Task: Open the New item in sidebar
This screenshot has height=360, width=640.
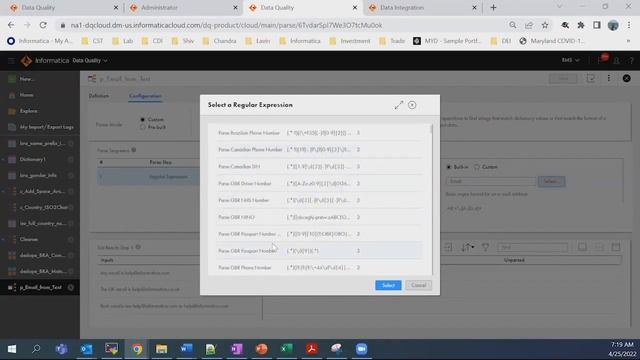Action: [27, 79]
